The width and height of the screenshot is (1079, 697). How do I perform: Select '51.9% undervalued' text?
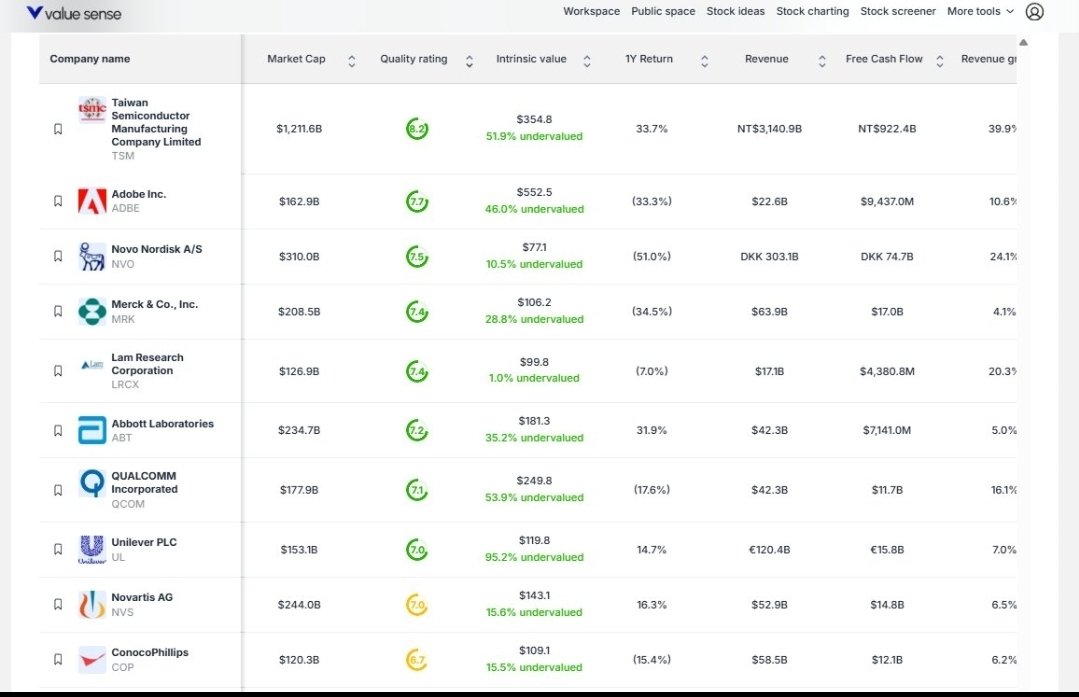coord(534,136)
